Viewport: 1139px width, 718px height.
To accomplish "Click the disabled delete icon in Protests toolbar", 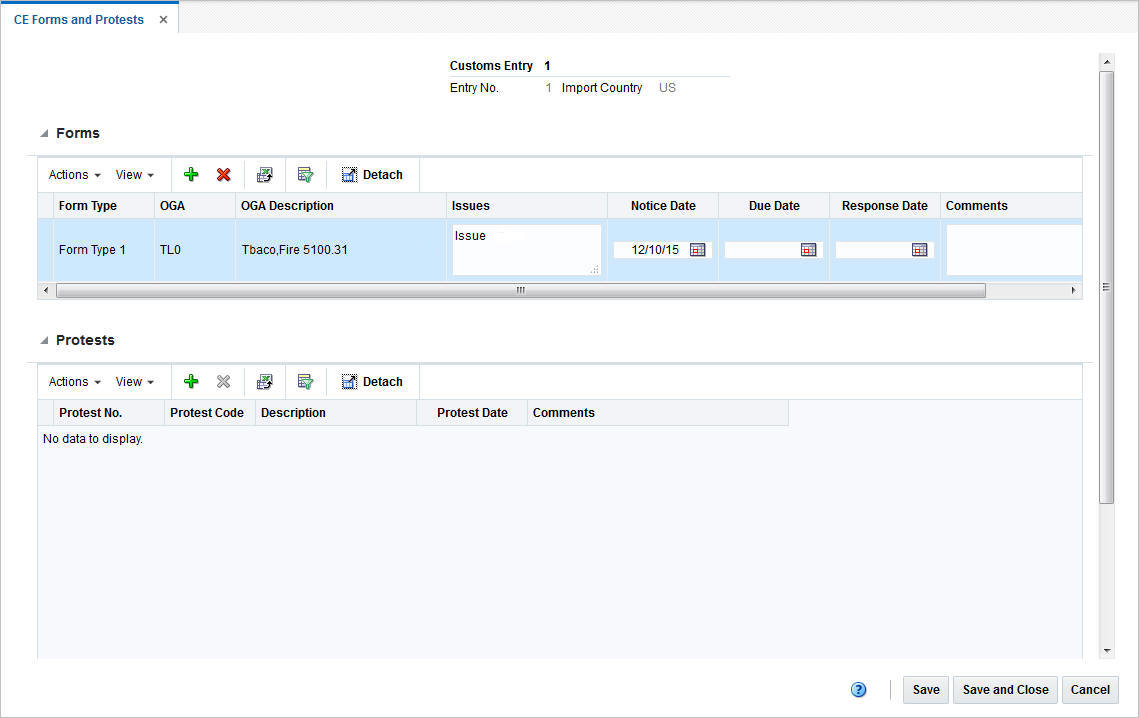I will (224, 382).
